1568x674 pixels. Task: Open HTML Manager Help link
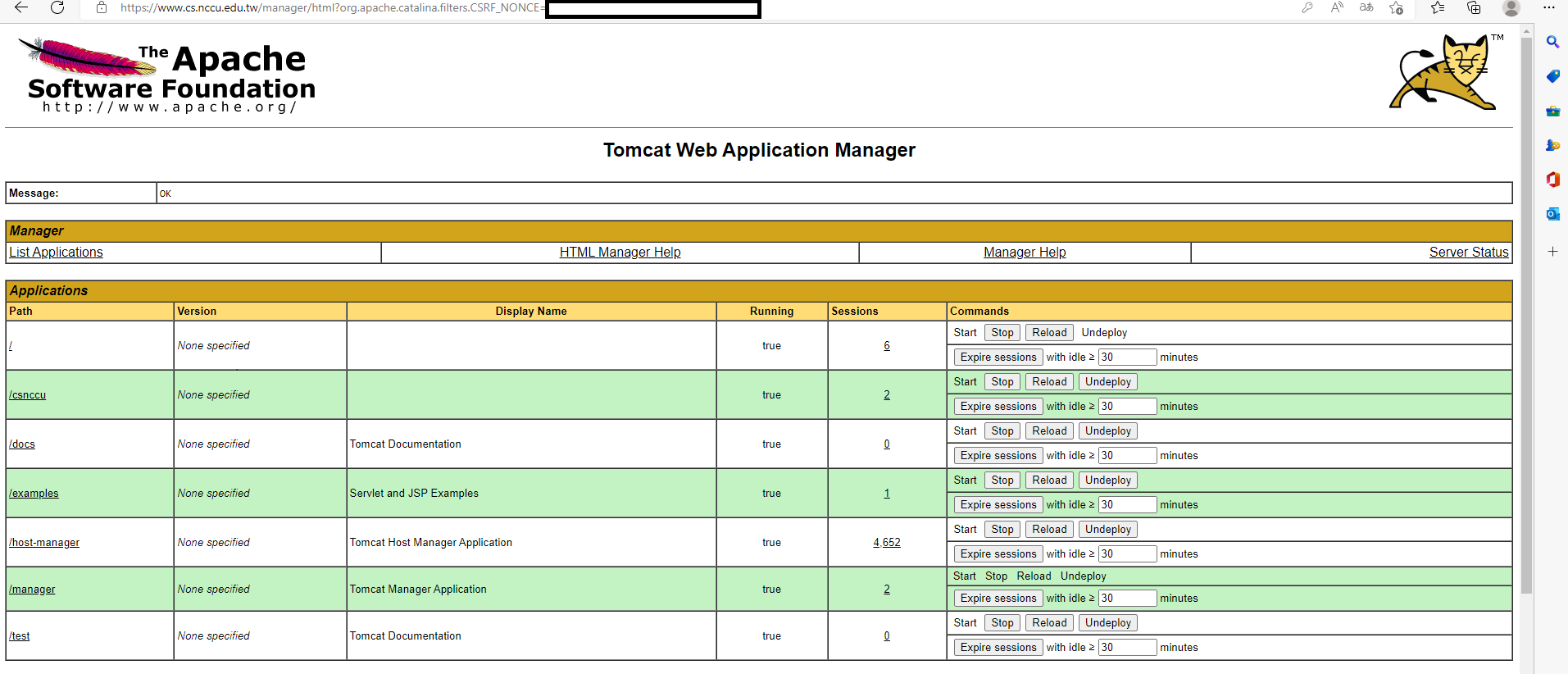tap(620, 253)
